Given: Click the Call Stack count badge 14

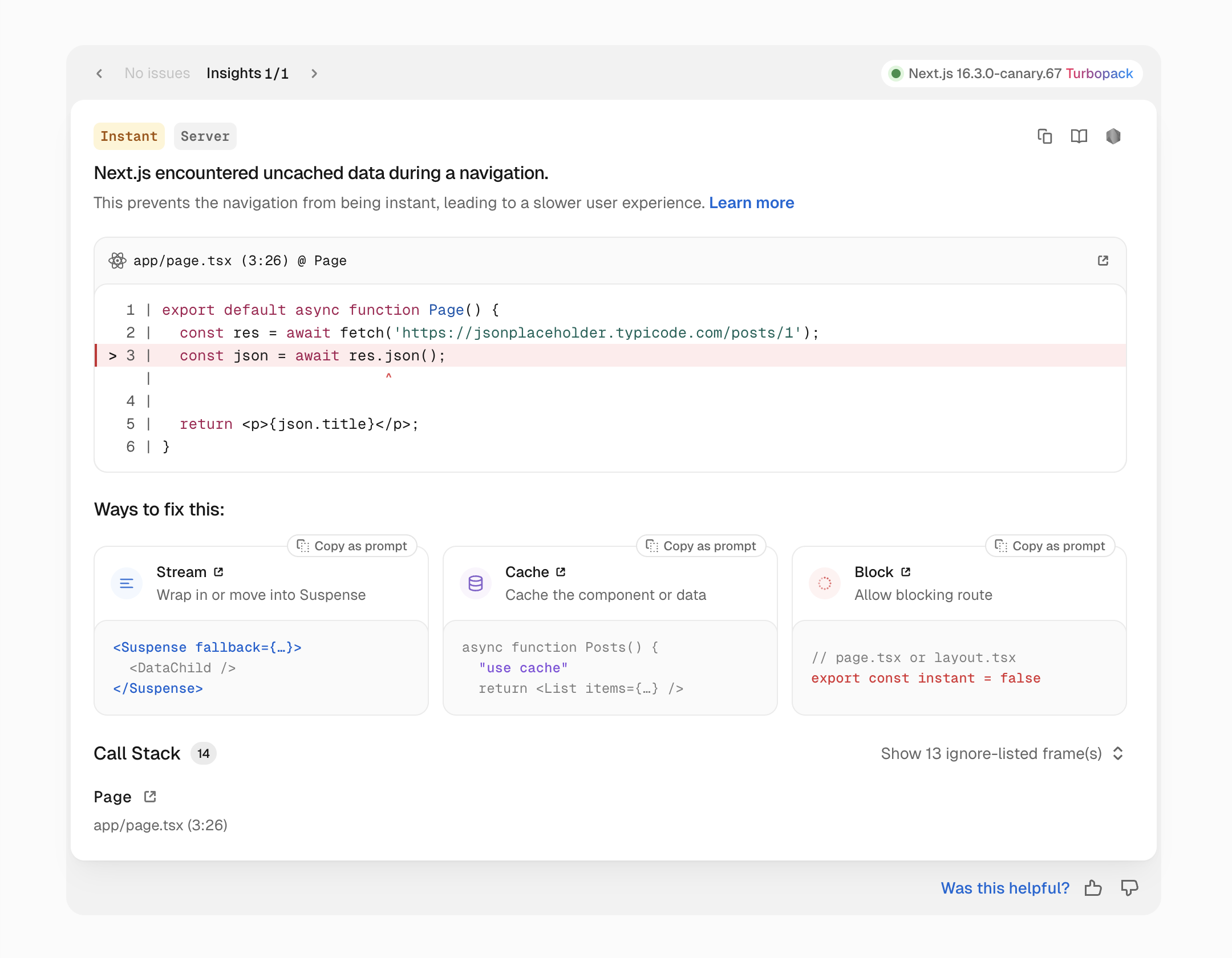Looking at the screenshot, I should (204, 754).
